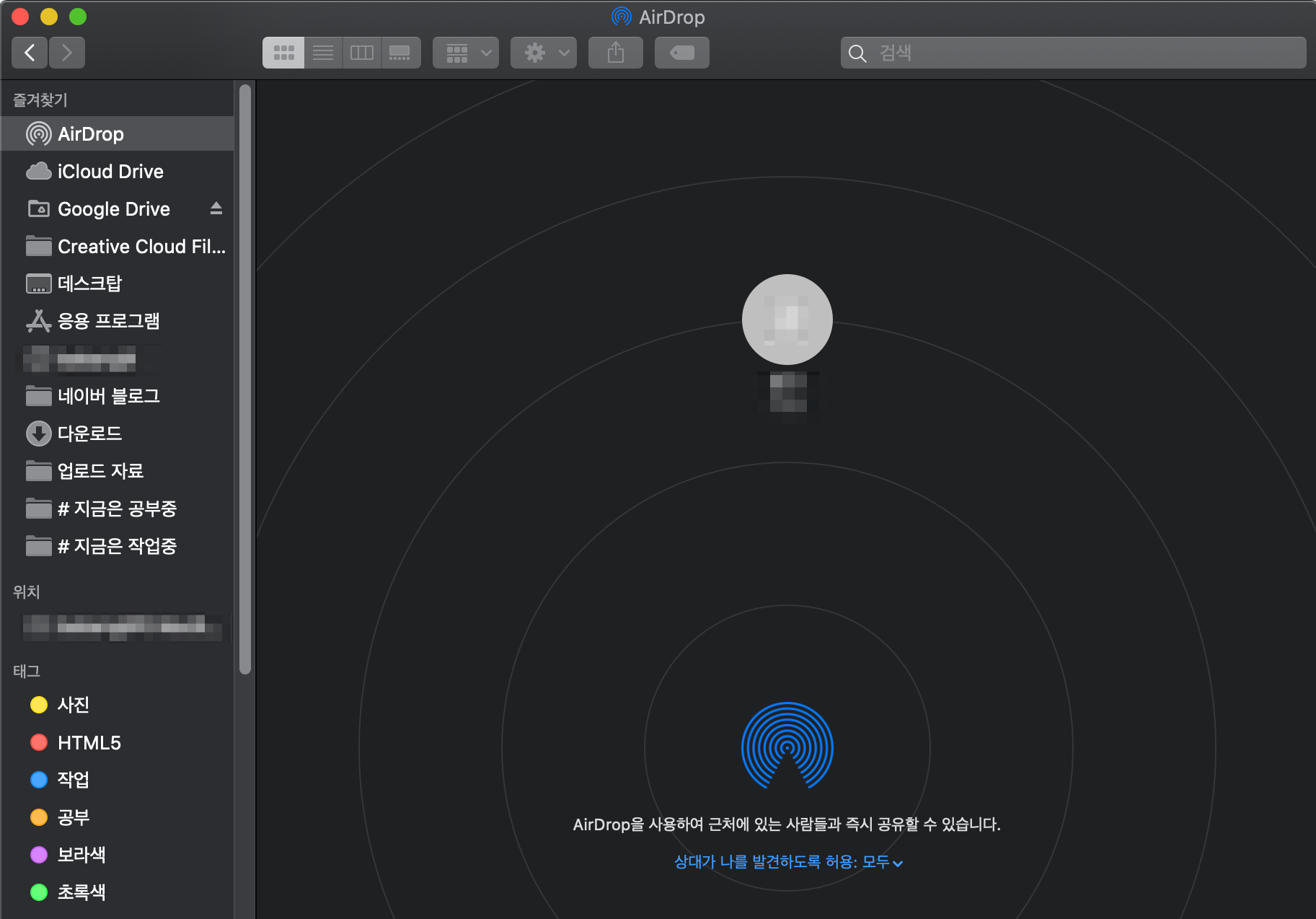Viewport: 1316px width, 919px height.
Task: Select the orange 공부 tag
Action: (x=118, y=817)
